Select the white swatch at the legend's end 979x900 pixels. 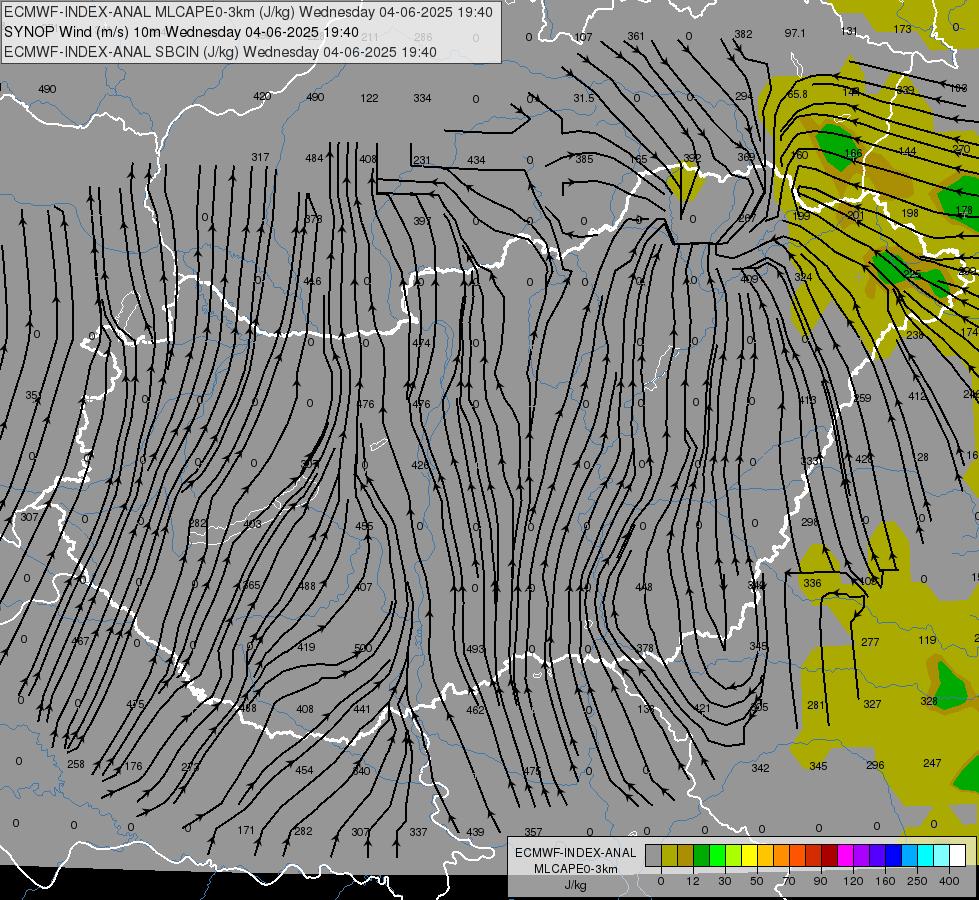click(958, 855)
